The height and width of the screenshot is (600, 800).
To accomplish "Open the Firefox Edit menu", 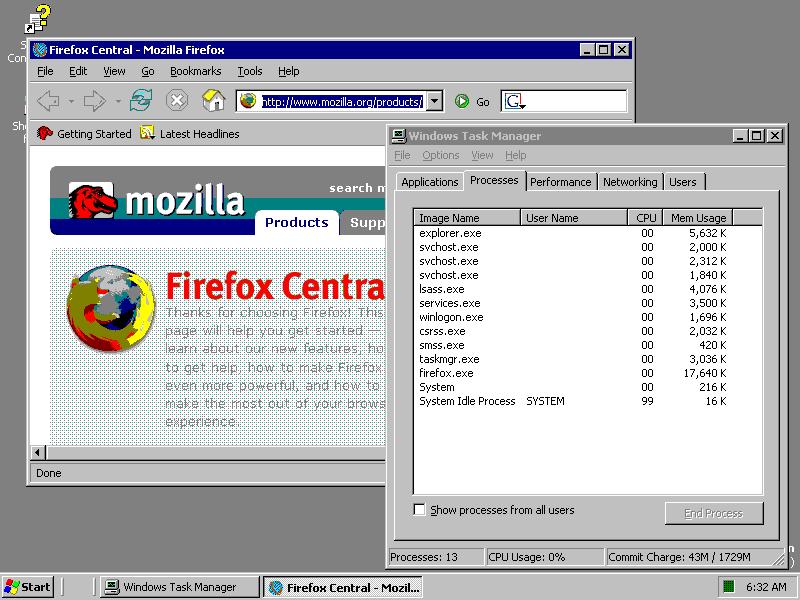I will point(78,71).
